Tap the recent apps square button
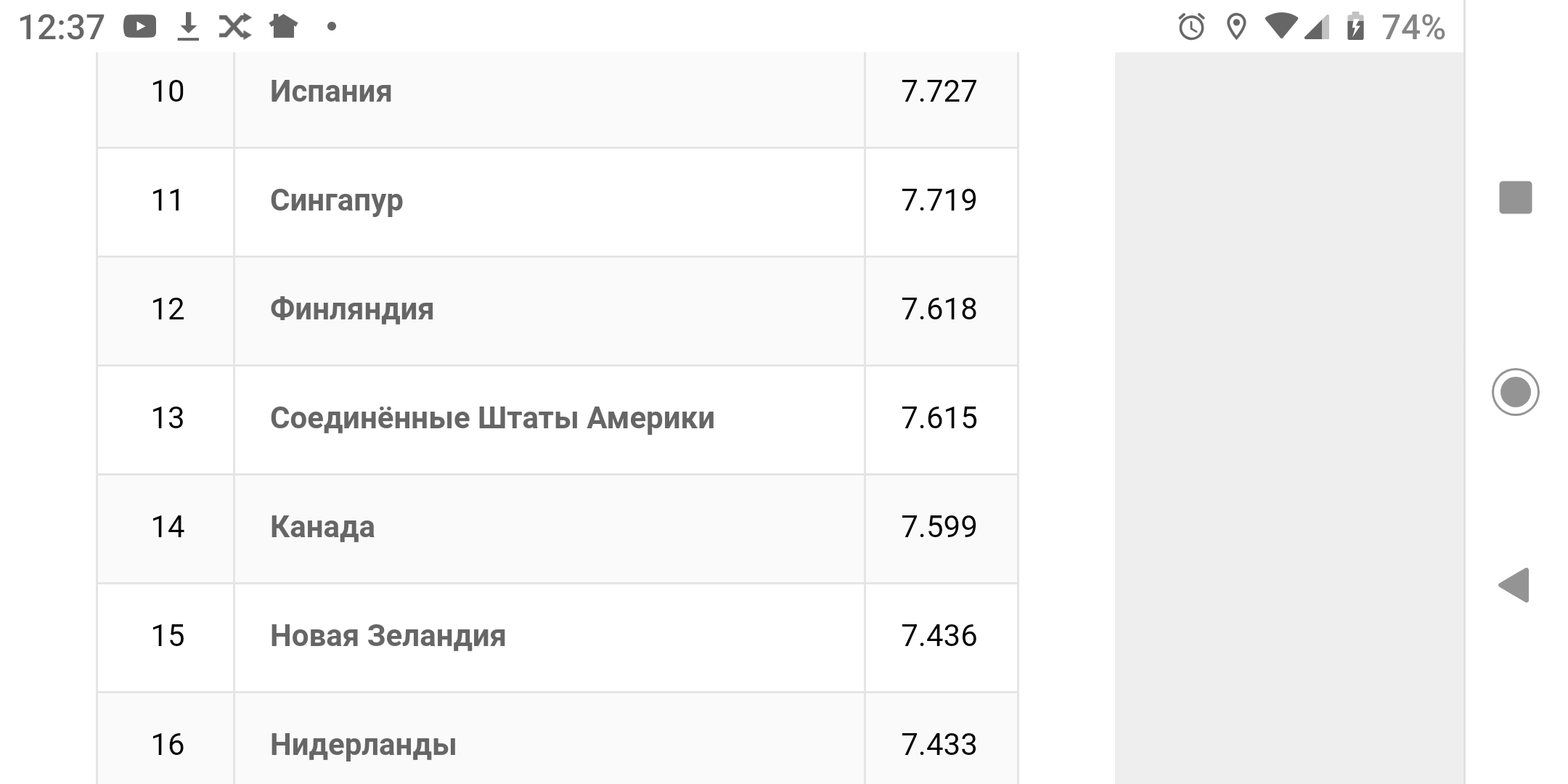Viewport: 1568px width, 784px height. pyautogui.click(x=1515, y=197)
